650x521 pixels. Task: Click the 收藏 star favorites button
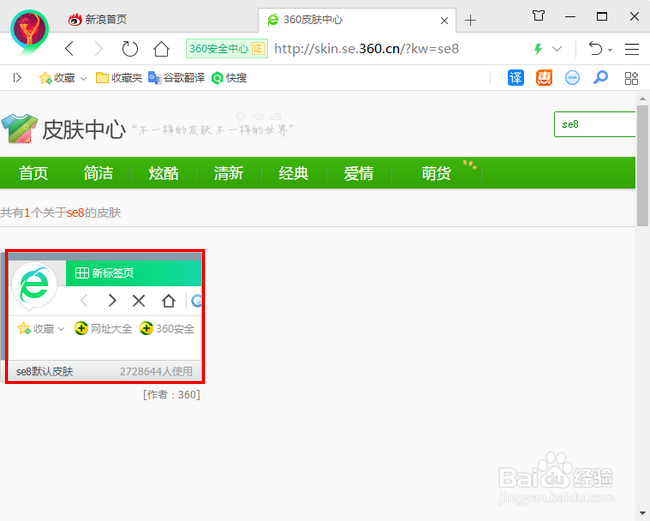pos(57,78)
